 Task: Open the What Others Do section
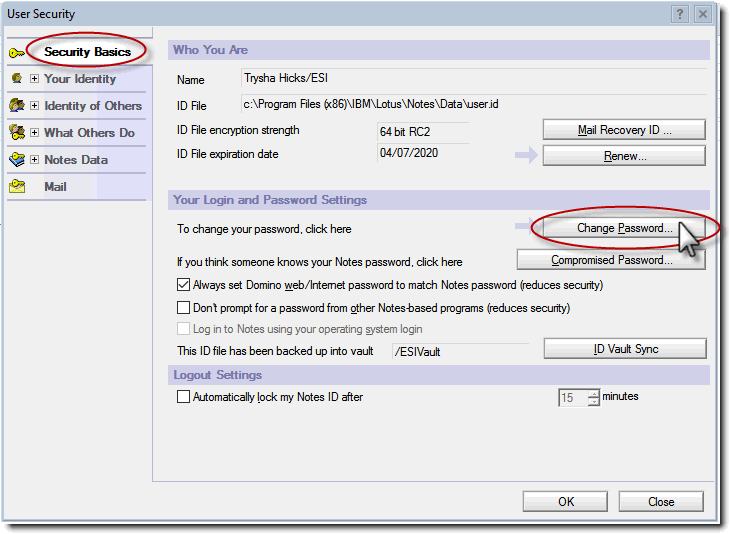[89, 133]
